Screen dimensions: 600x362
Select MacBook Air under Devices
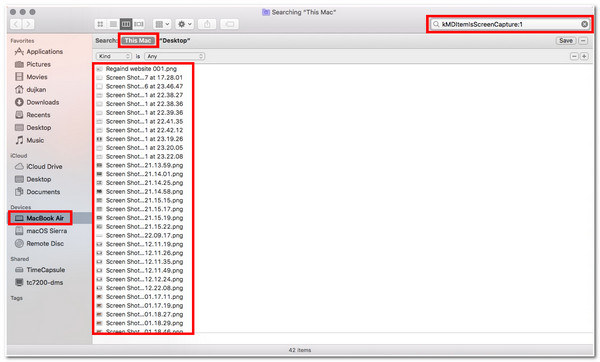[39, 218]
